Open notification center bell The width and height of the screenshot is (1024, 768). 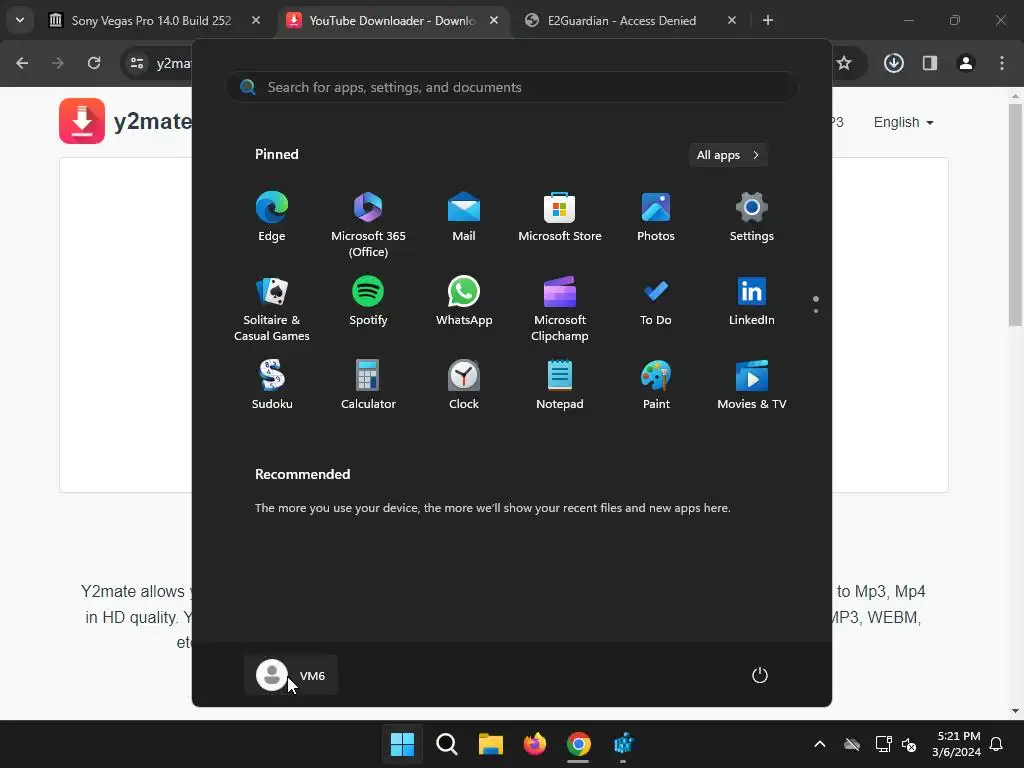click(996, 744)
